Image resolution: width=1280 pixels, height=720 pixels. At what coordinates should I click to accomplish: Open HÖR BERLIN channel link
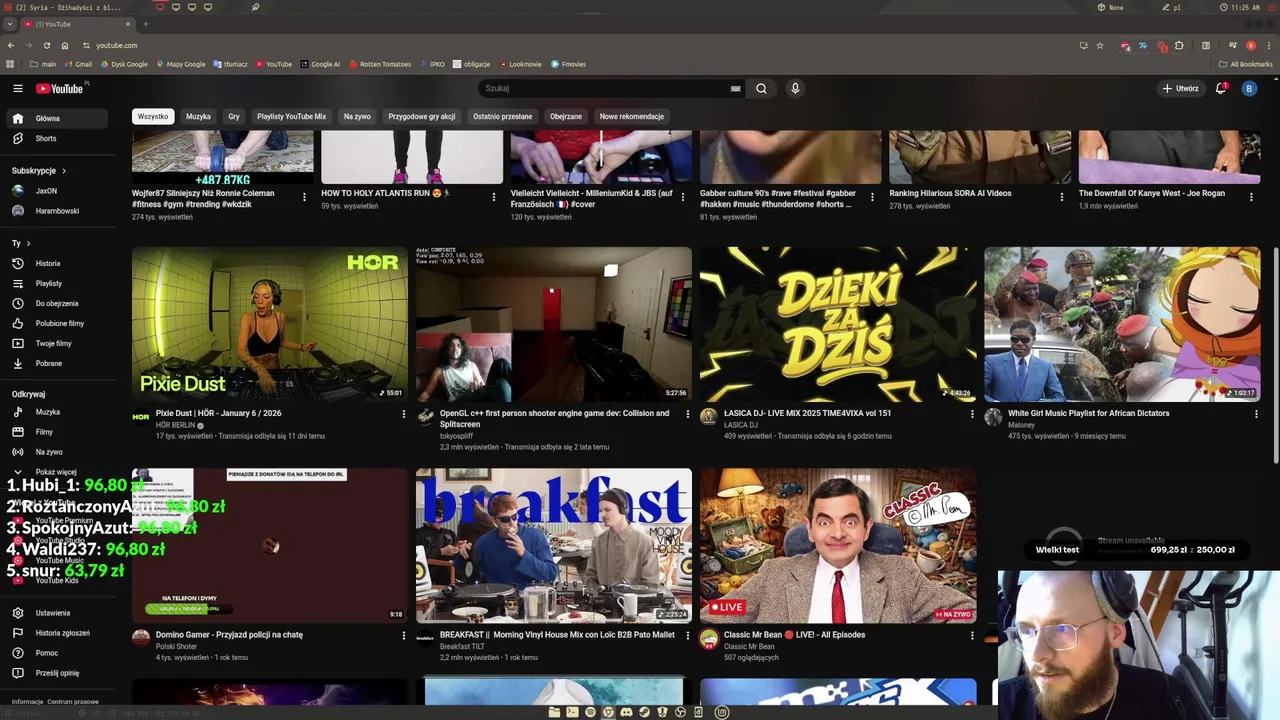(x=175, y=425)
